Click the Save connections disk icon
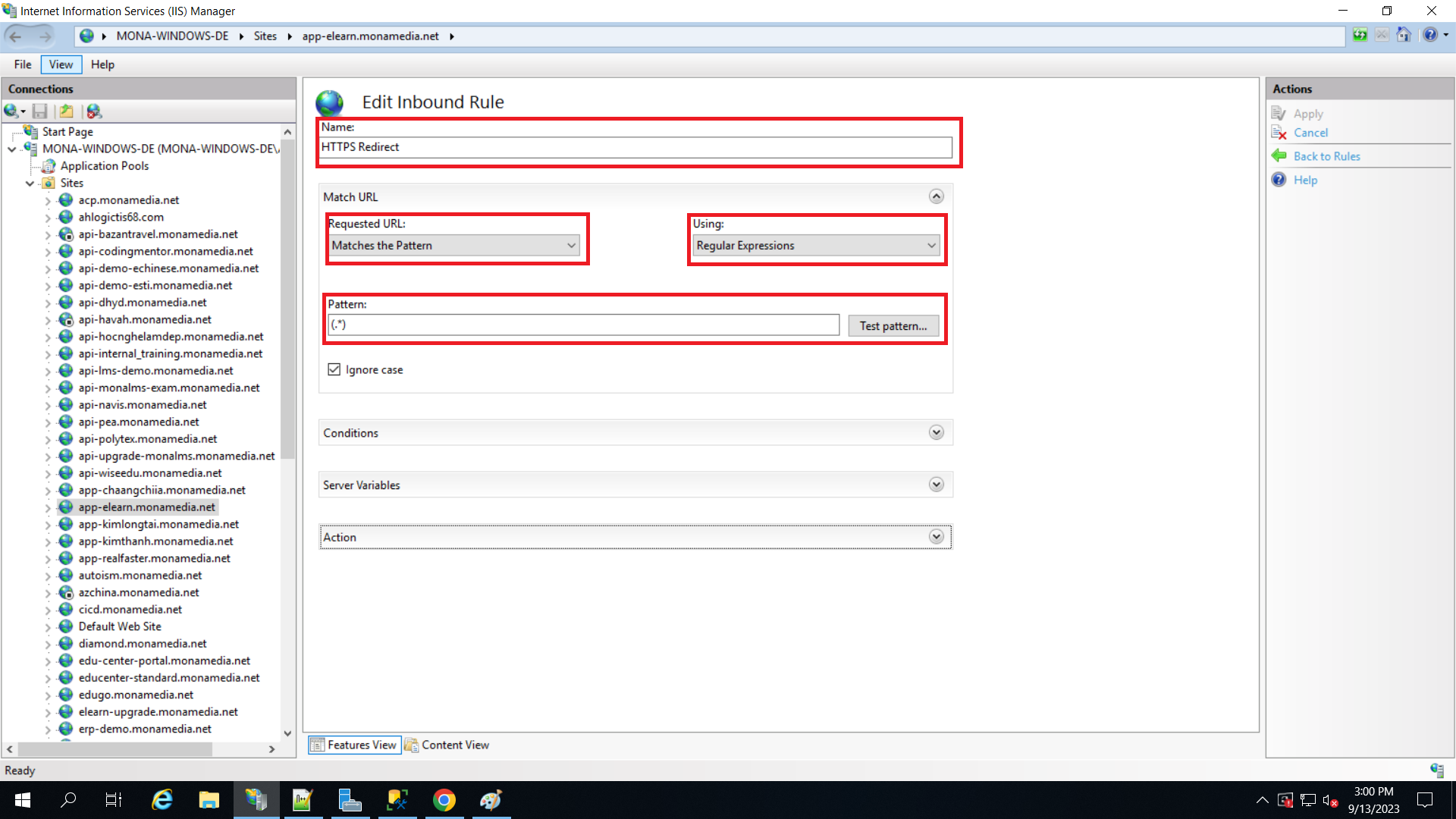1456x819 pixels. (40, 111)
